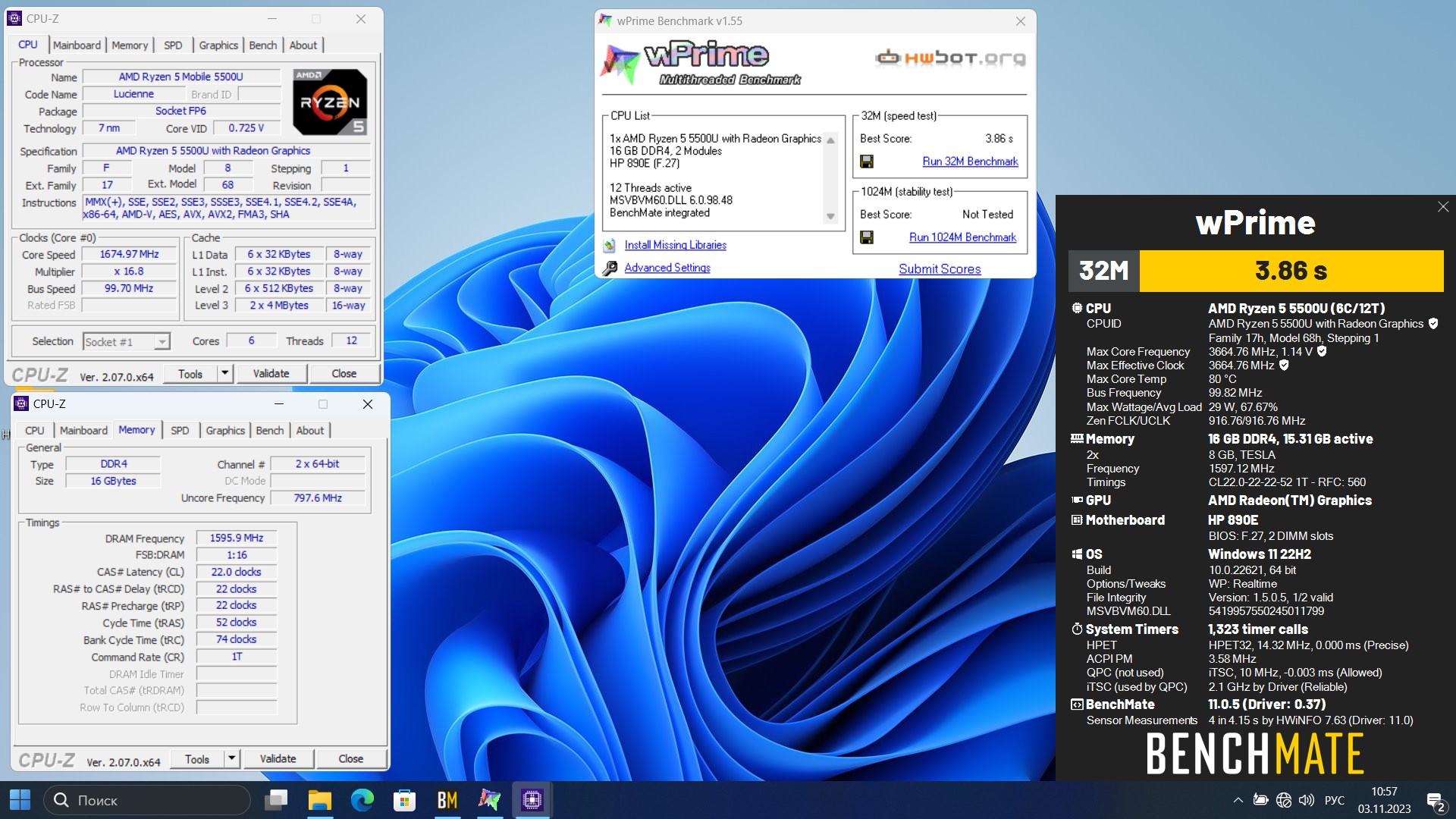Click the shield icon beside Max Core Frequency

tap(1322, 352)
